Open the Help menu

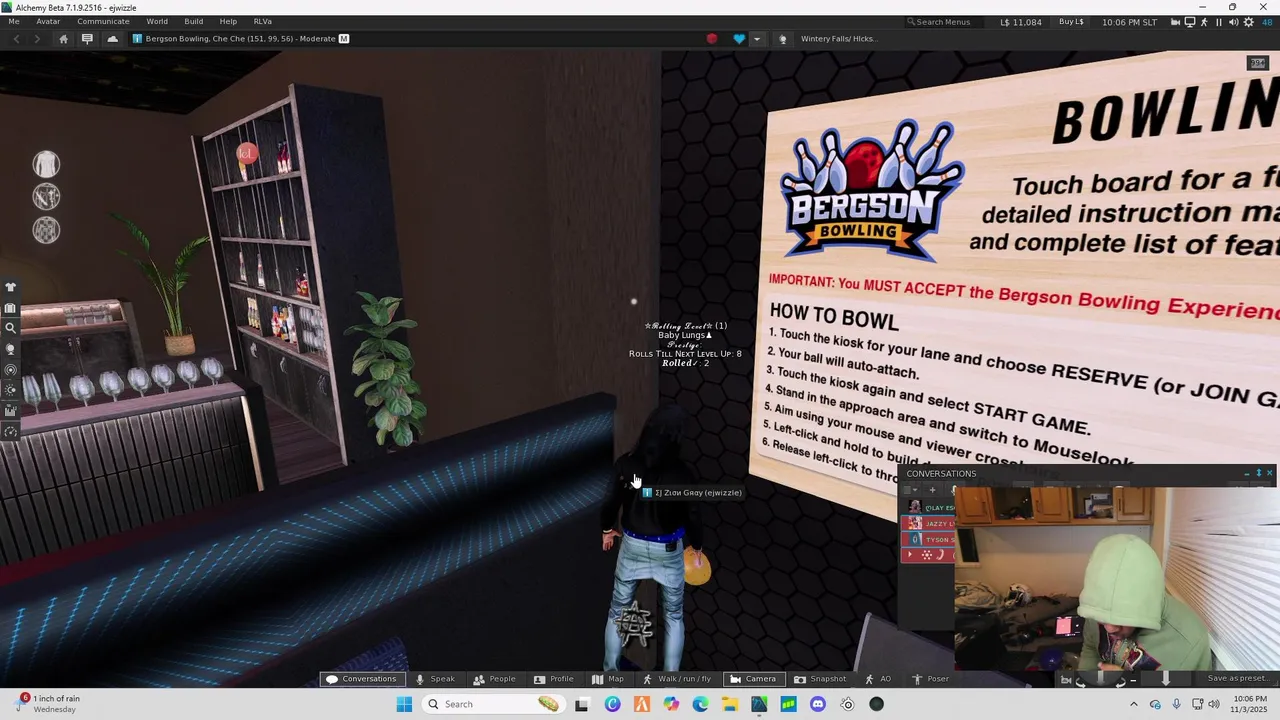coord(228,21)
